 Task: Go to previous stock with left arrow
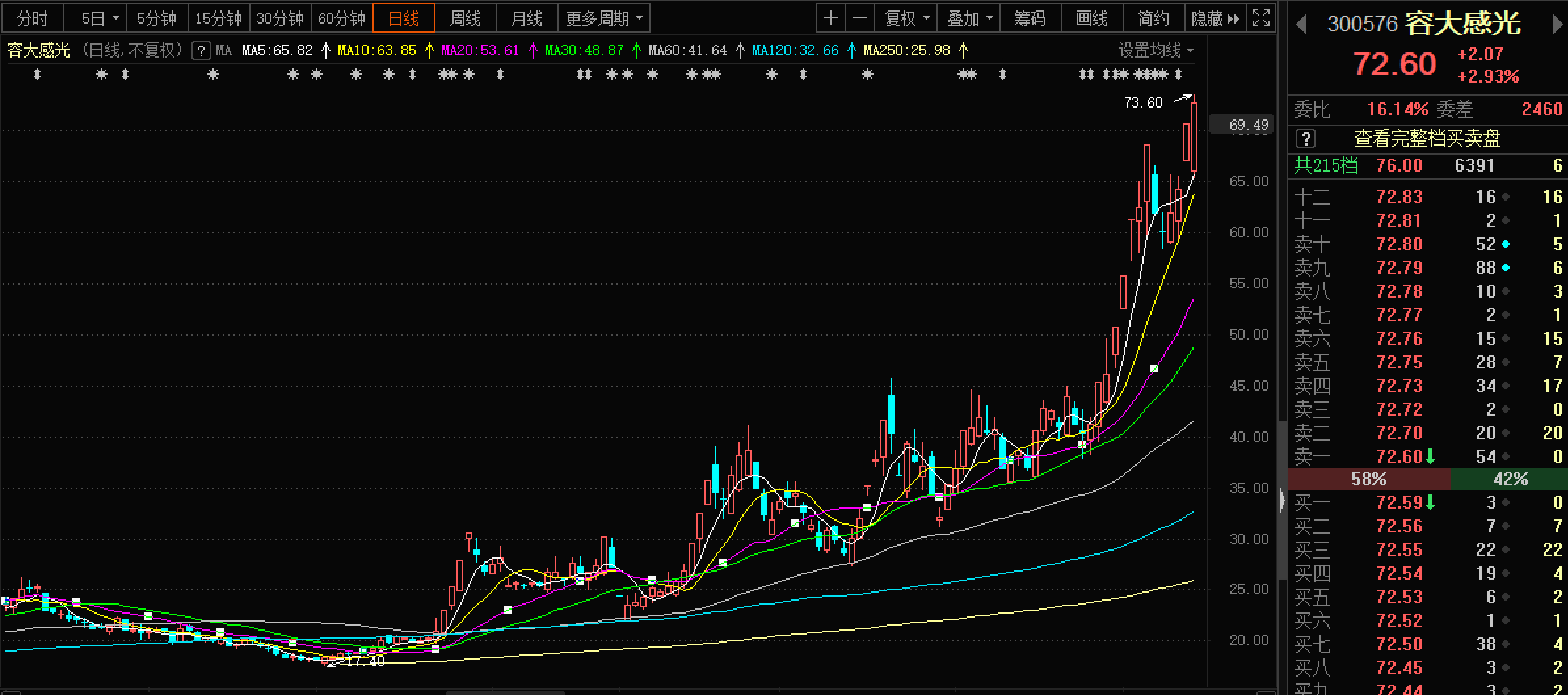tap(1302, 25)
